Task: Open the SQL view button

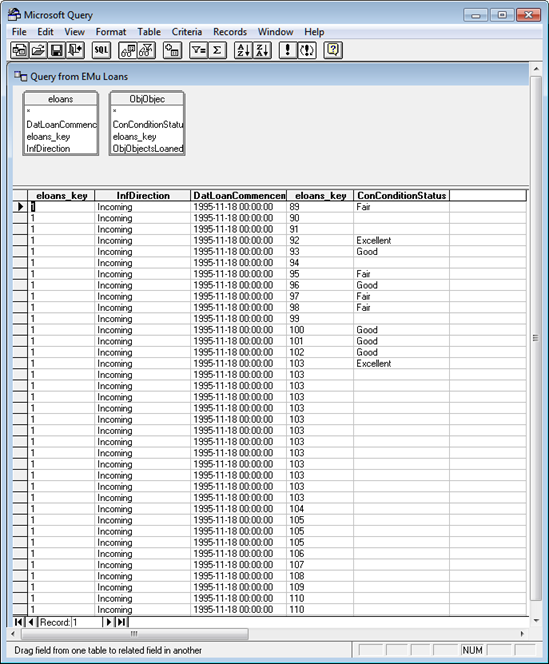Action: (101, 50)
